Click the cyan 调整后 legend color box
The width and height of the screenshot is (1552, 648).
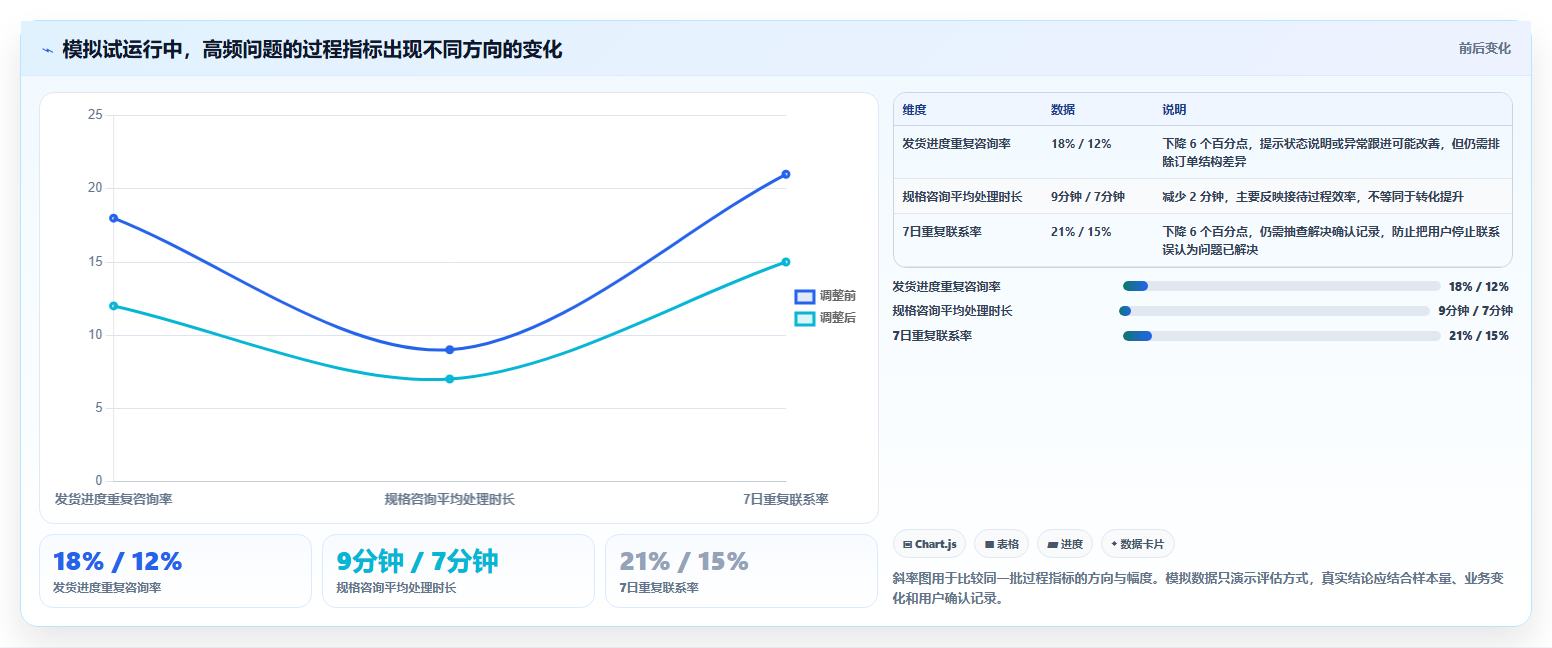805,318
